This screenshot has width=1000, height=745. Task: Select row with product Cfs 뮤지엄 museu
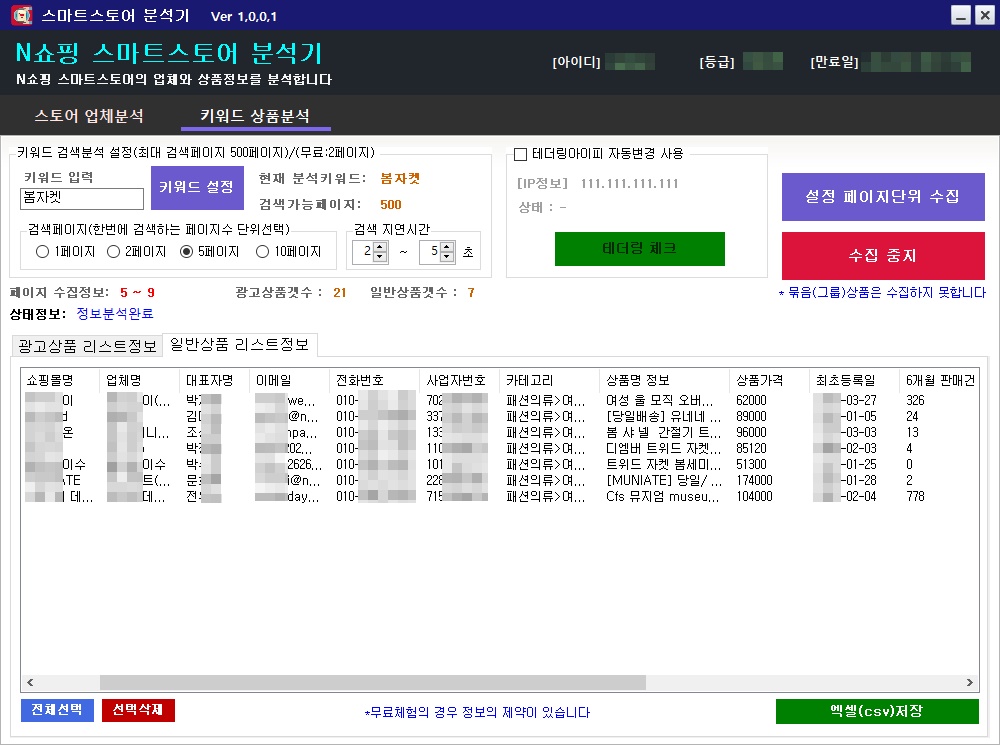[499, 496]
